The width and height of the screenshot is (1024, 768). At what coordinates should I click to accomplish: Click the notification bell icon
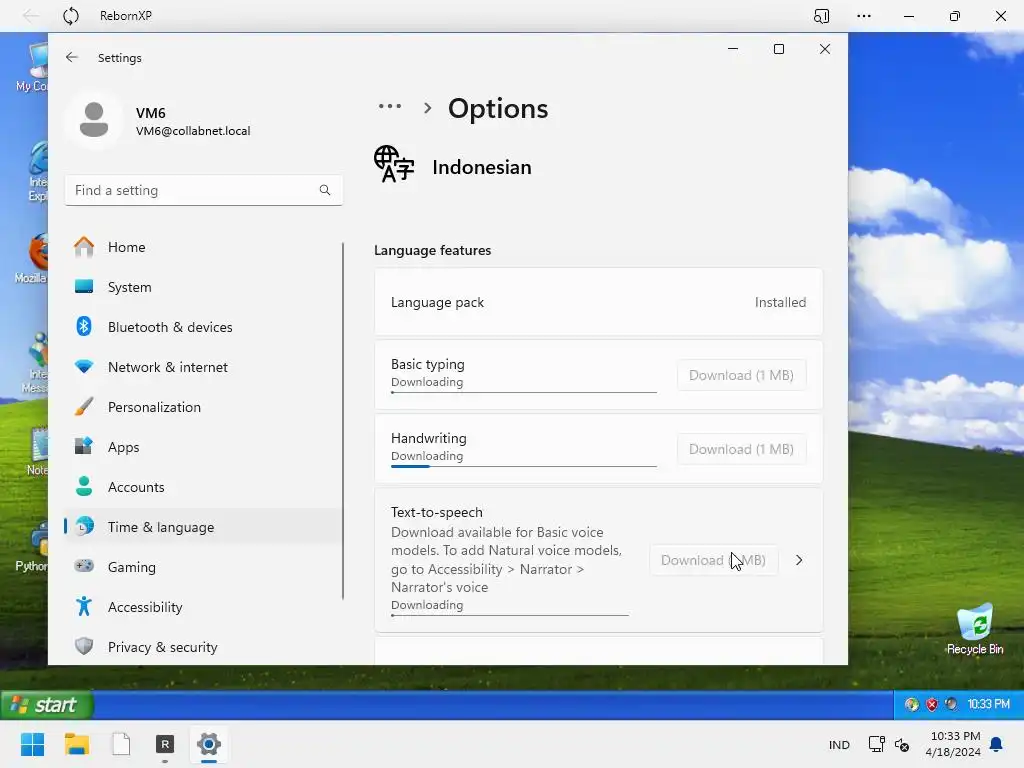point(996,744)
